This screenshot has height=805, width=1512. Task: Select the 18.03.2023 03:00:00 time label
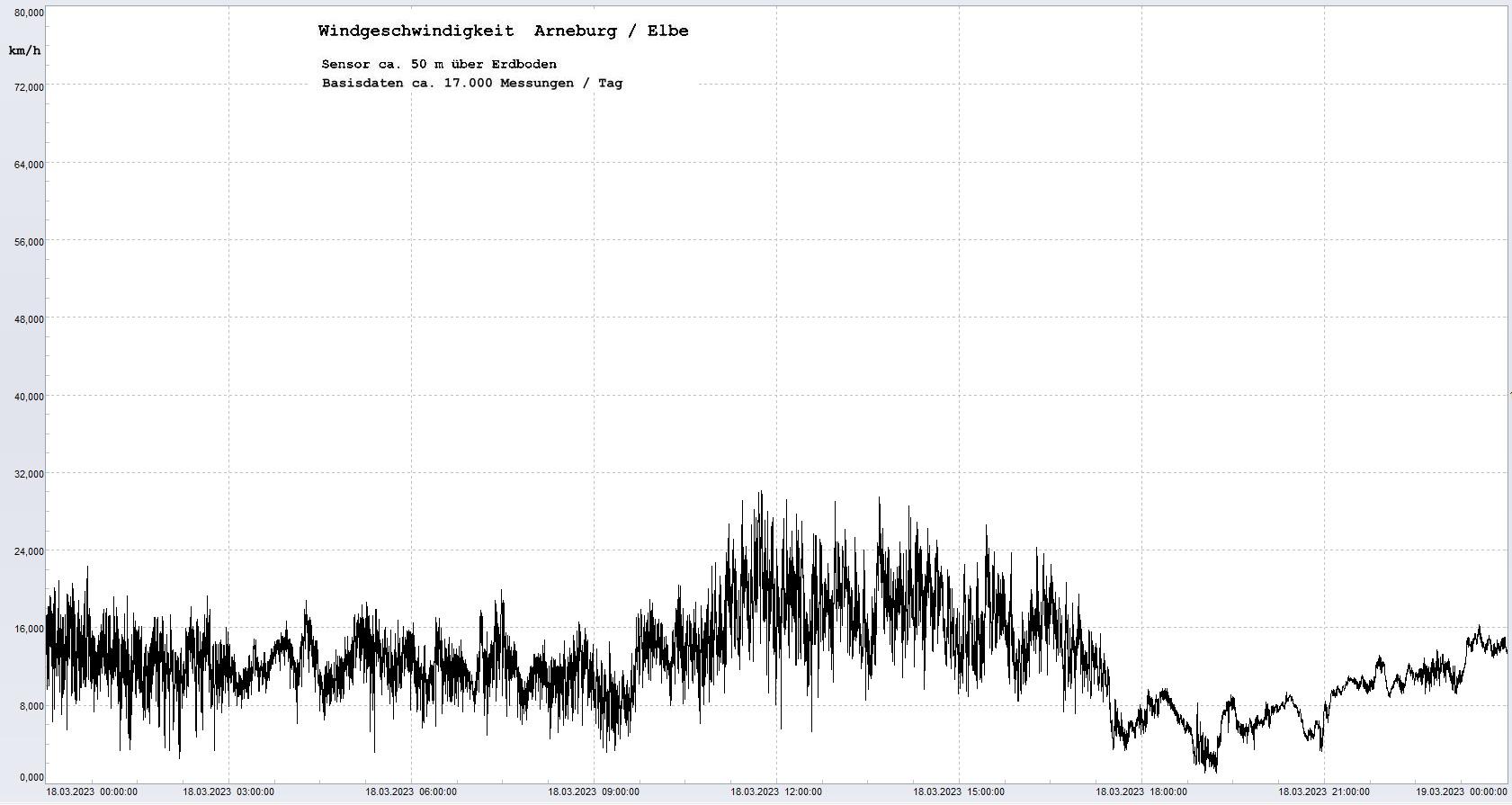pos(228,792)
